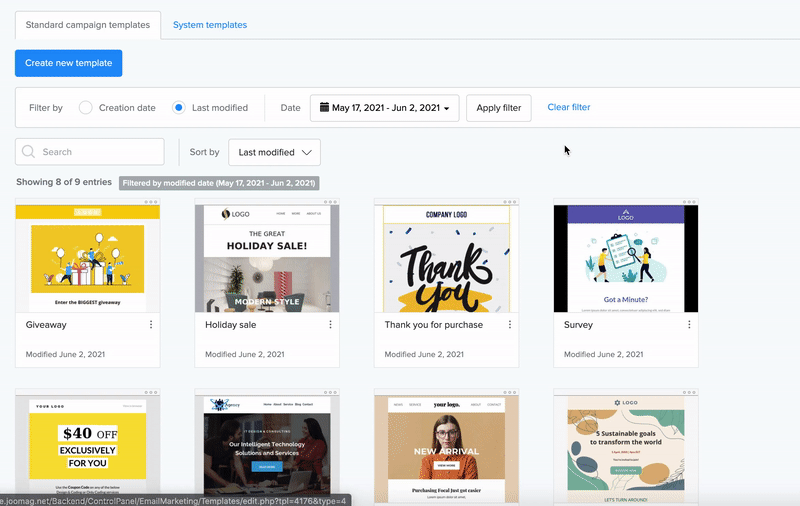Image resolution: width=800 pixels, height=506 pixels.
Task: Open the Thank you for purchase kebab menu
Action: tap(510, 325)
